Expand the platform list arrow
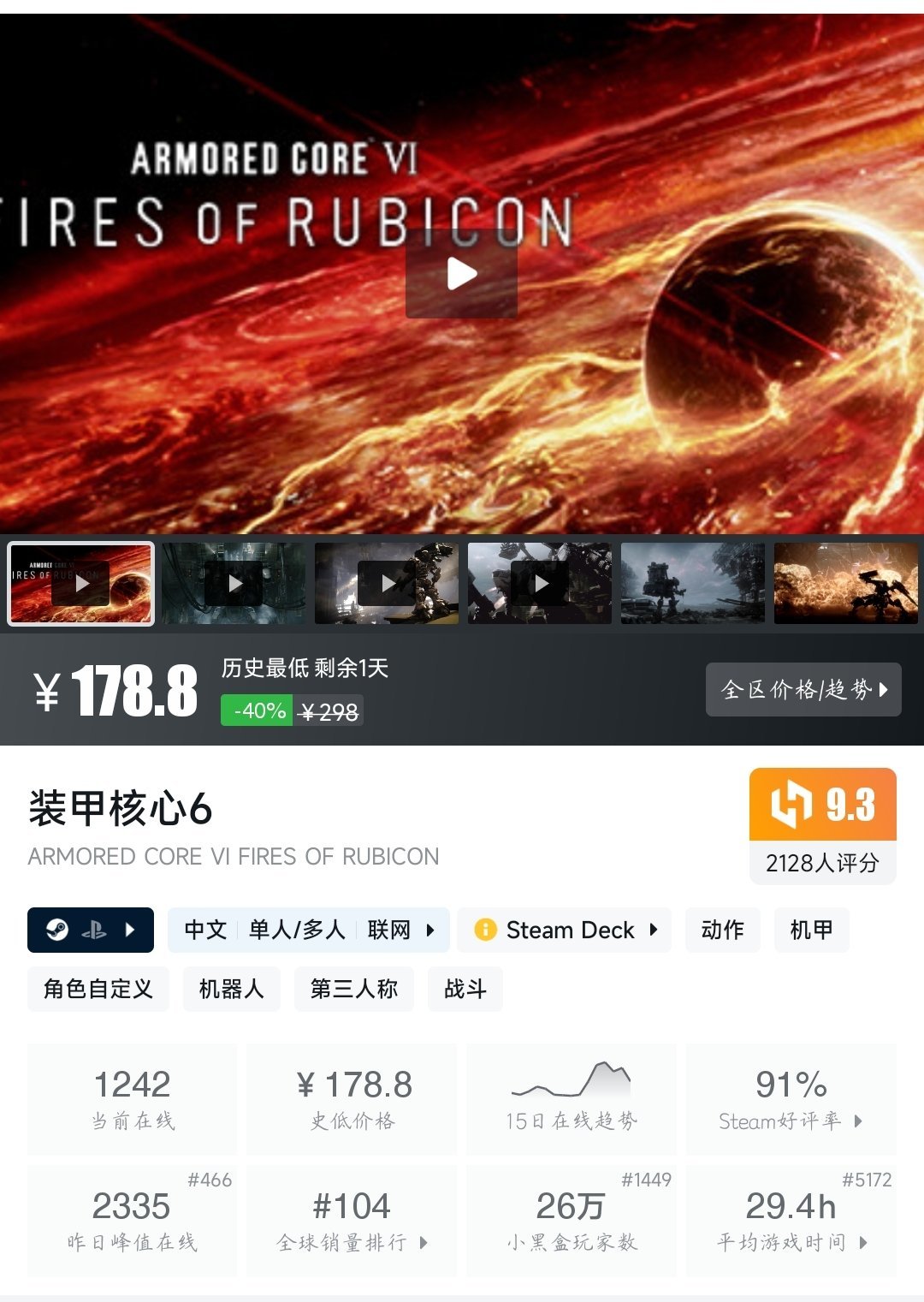 130,930
